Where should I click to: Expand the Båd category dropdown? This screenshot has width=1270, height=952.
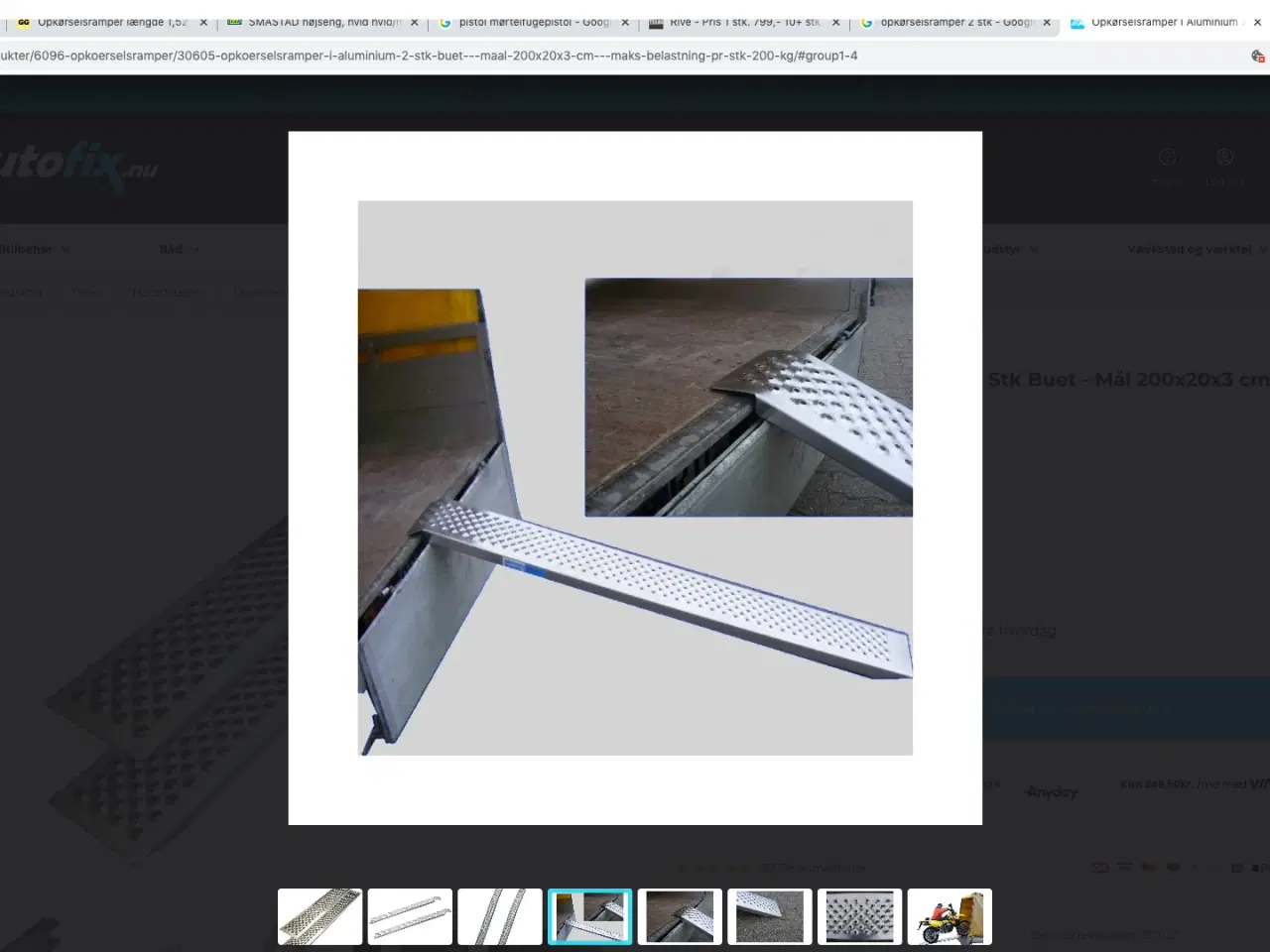click(179, 249)
